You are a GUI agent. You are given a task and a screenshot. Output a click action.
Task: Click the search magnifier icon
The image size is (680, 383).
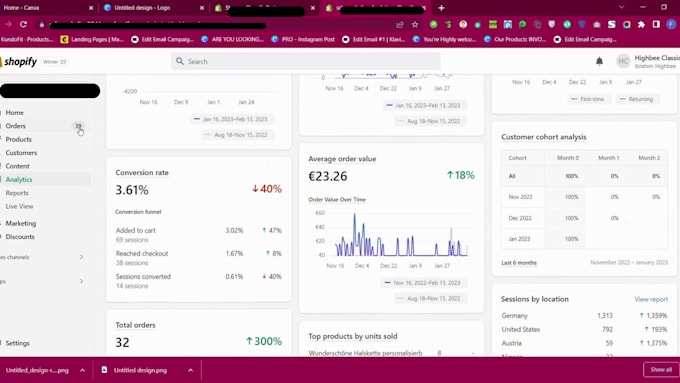click(180, 61)
